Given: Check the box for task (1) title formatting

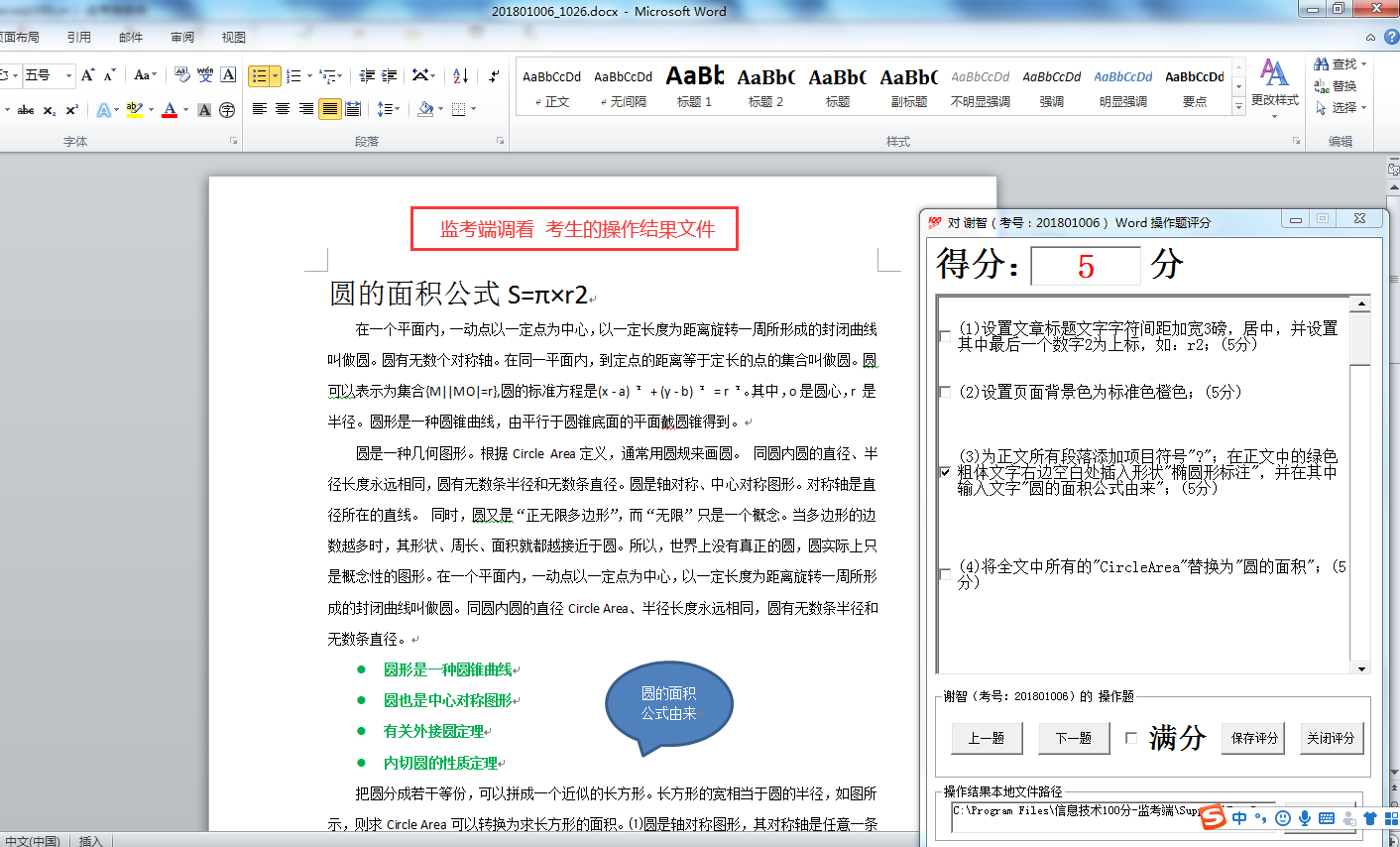Looking at the screenshot, I should tap(945, 336).
